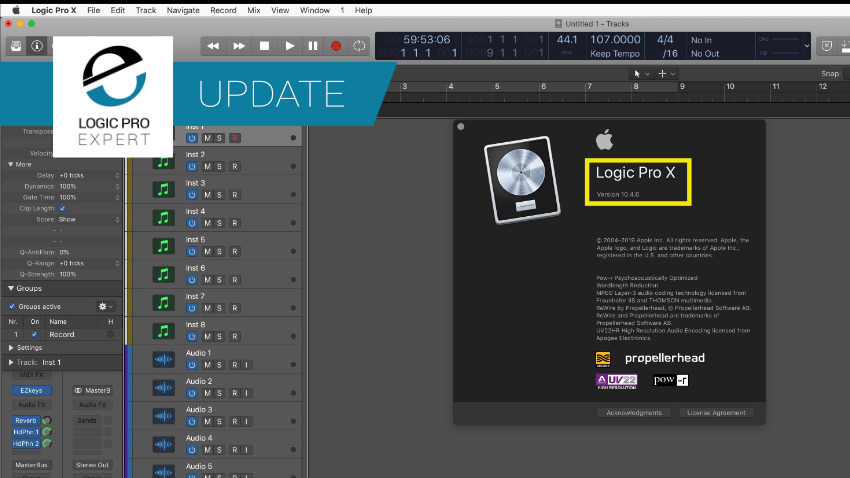Toggle the Inspector info button

coord(37,46)
